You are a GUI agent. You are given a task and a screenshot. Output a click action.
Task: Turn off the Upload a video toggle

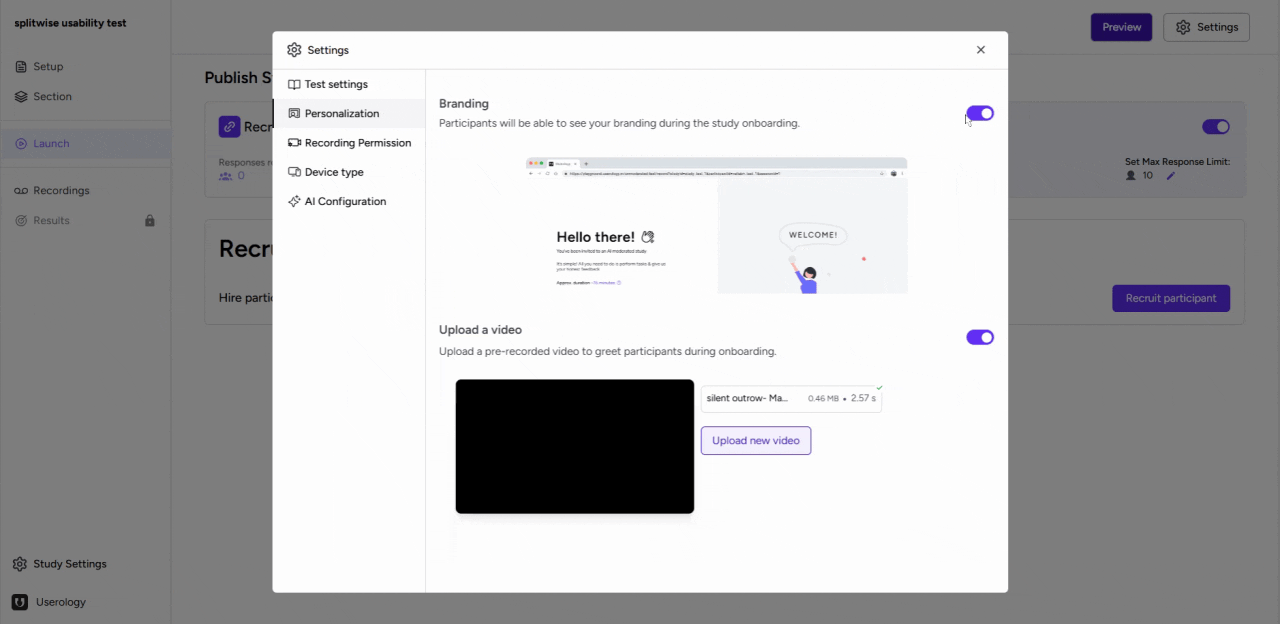tap(980, 337)
